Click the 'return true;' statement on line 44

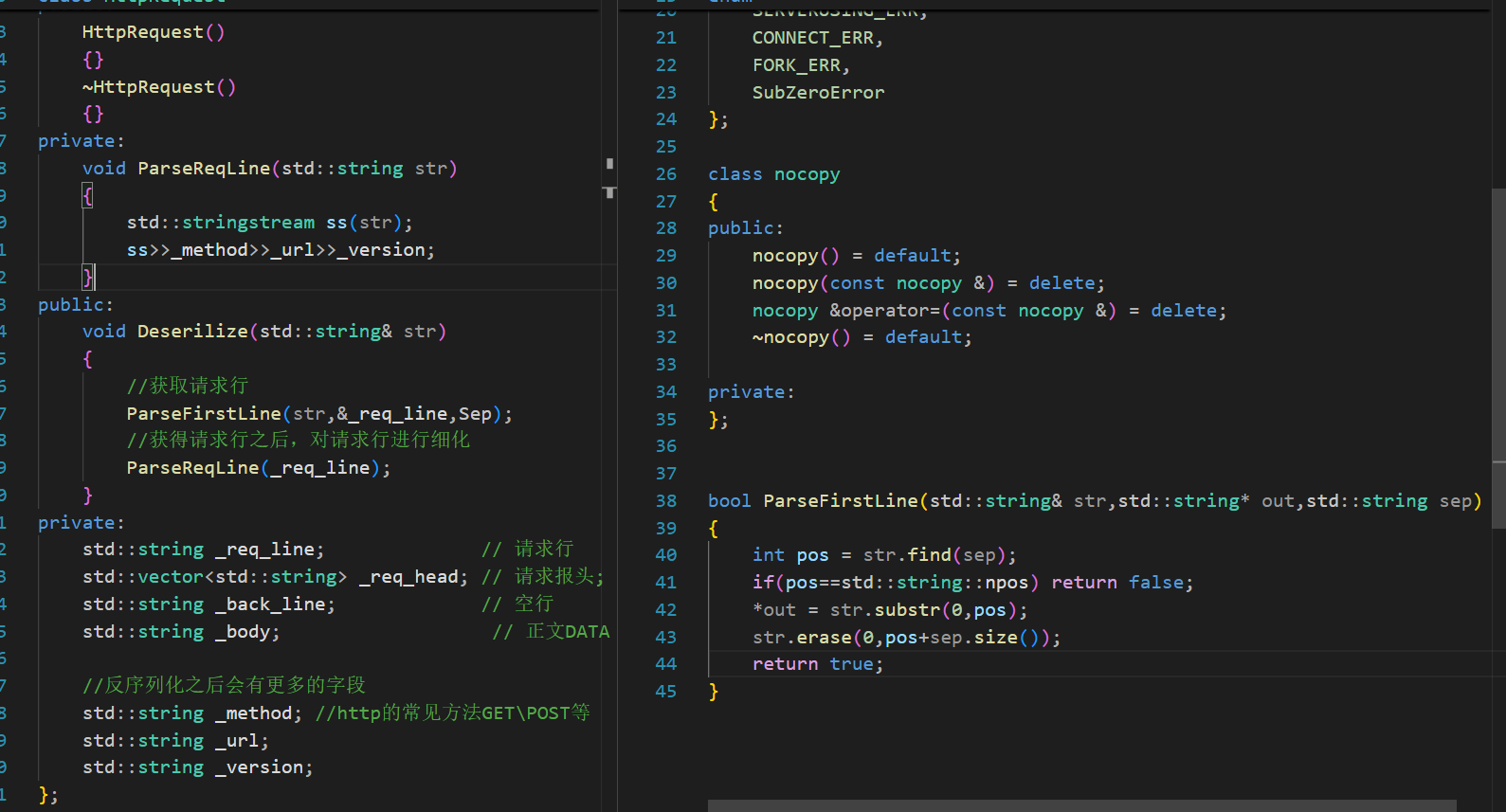click(817, 664)
